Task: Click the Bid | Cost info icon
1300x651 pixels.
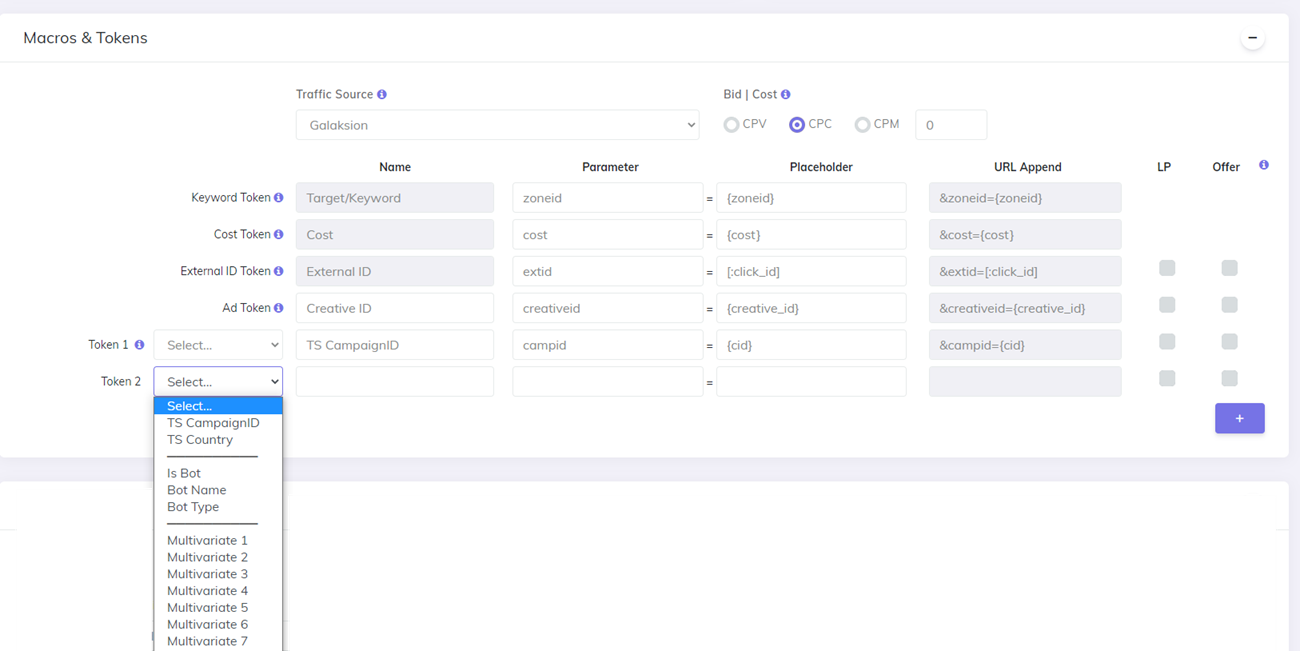Action: click(x=786, y=95)
